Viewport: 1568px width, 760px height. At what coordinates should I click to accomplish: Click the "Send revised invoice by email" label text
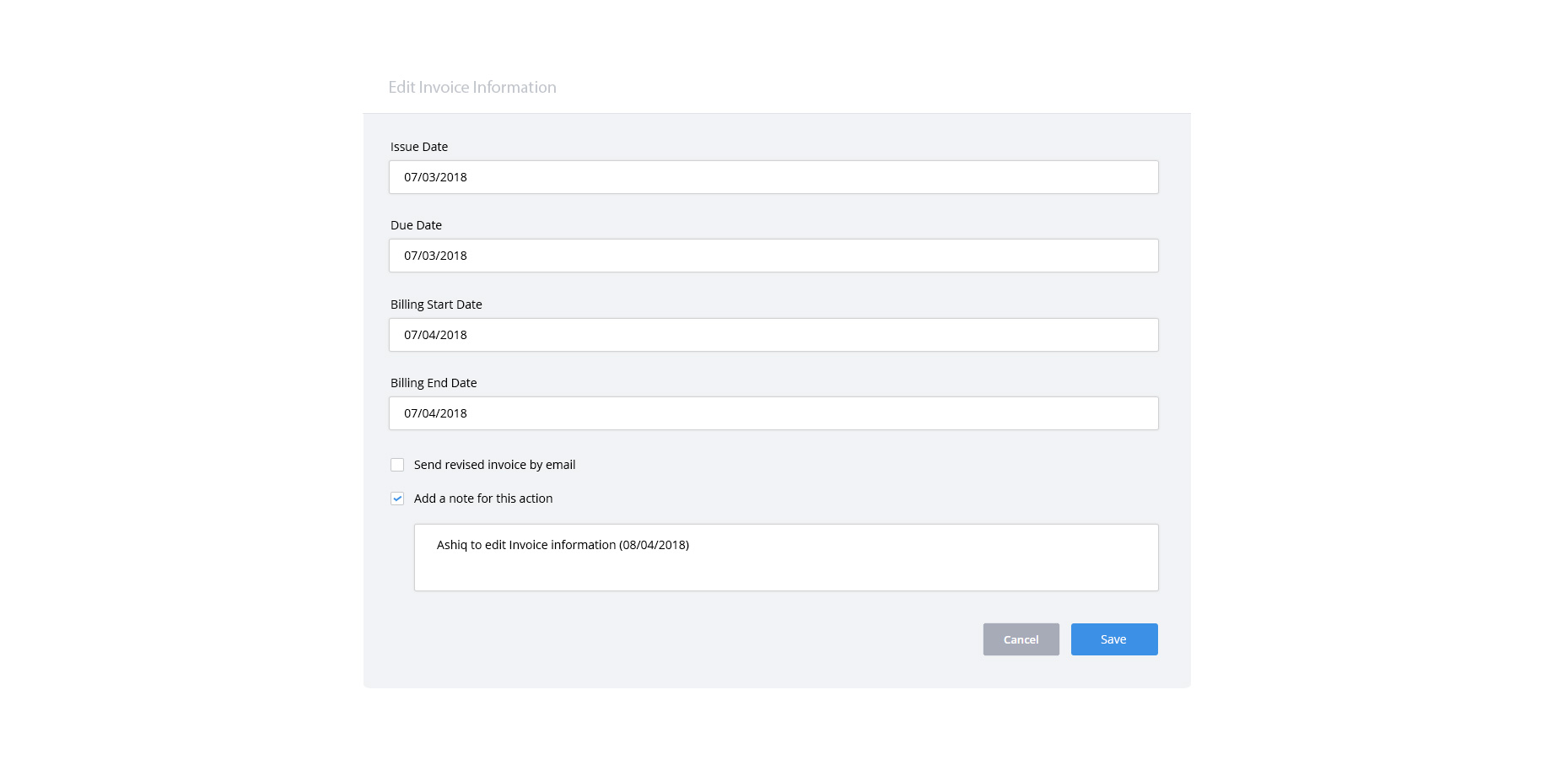click(494, 465)
